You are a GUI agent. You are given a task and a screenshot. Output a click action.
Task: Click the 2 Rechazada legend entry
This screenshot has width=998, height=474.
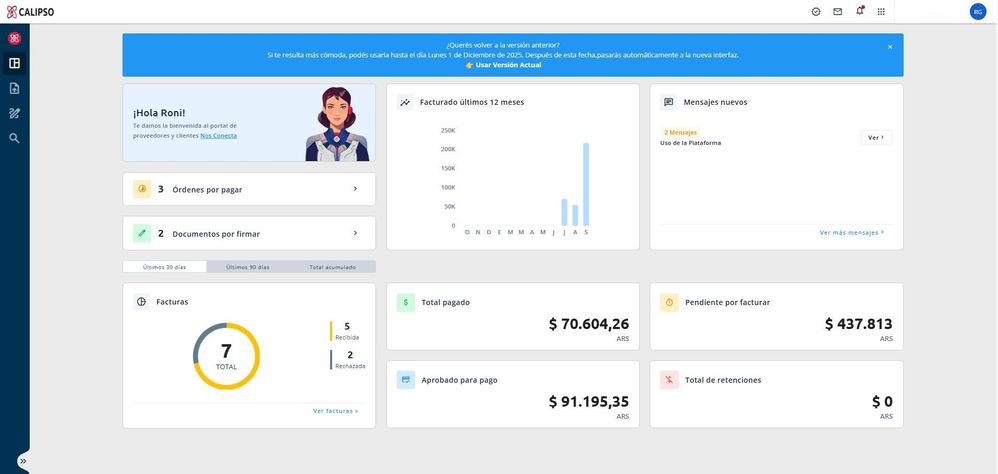point(349,359)
